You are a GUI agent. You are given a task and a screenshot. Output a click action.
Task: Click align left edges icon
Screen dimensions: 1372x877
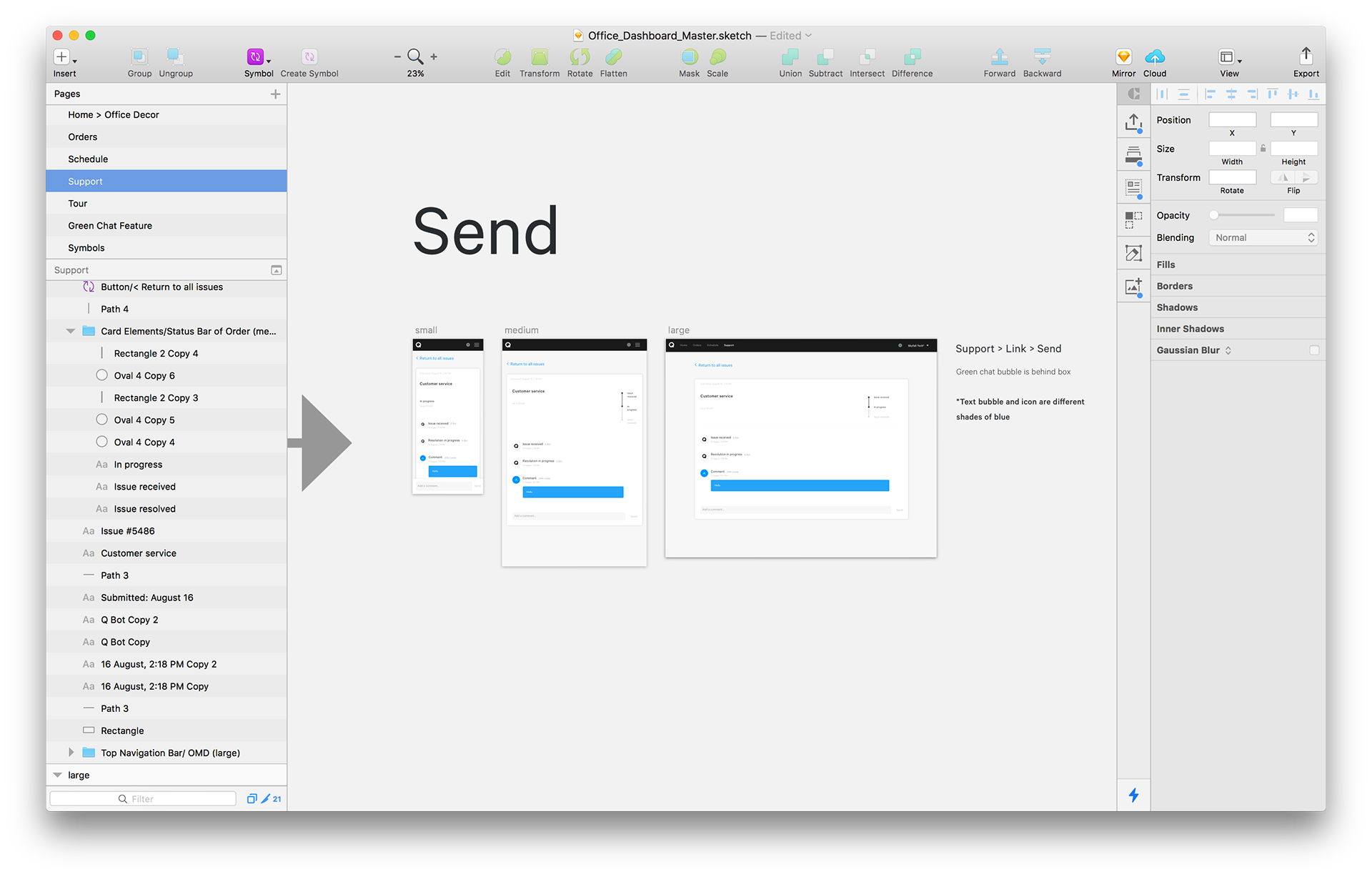pos(1210,94)
